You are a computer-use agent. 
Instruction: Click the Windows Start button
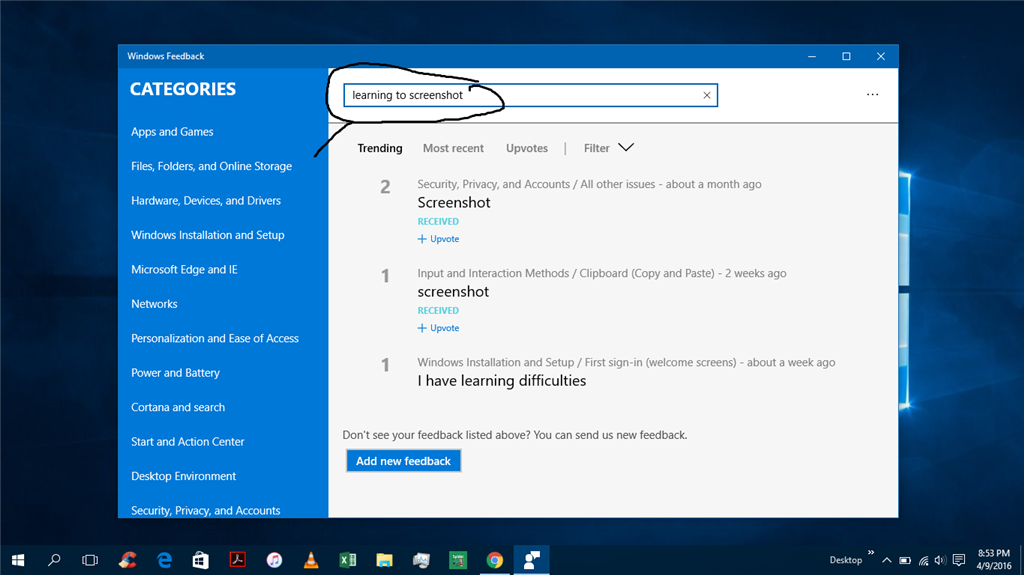click(x=18, y=560)
